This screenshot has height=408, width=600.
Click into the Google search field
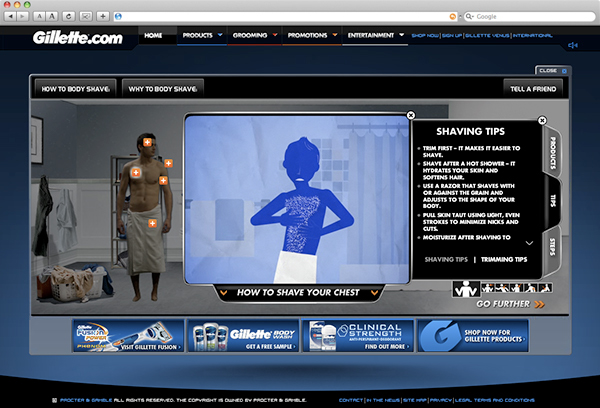530,16
